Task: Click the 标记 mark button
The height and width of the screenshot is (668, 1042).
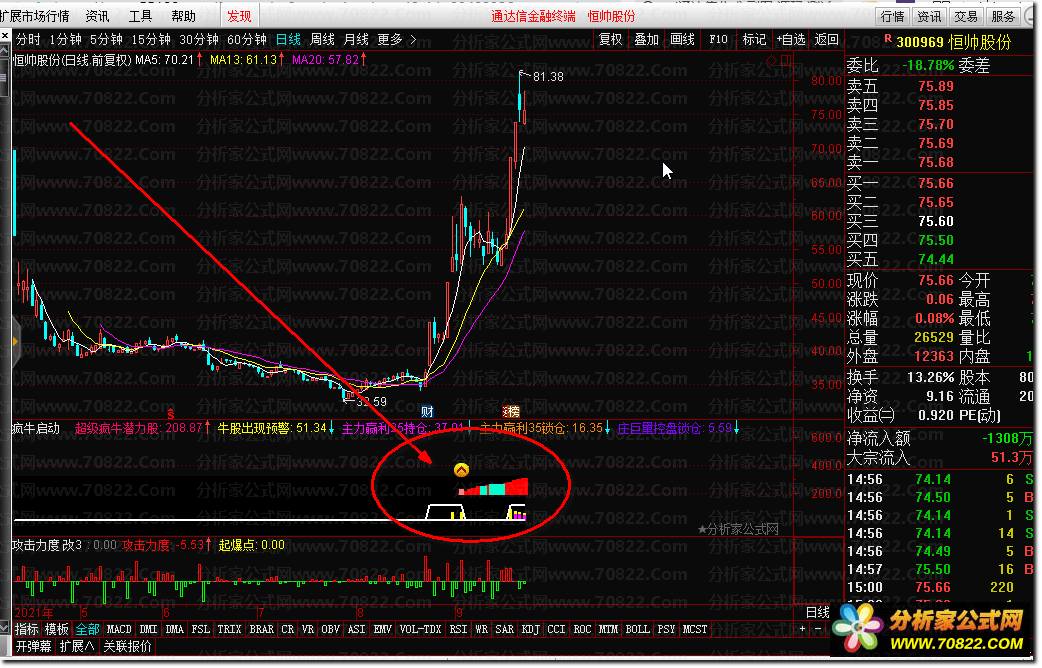Action: click(x=754, y=39)
